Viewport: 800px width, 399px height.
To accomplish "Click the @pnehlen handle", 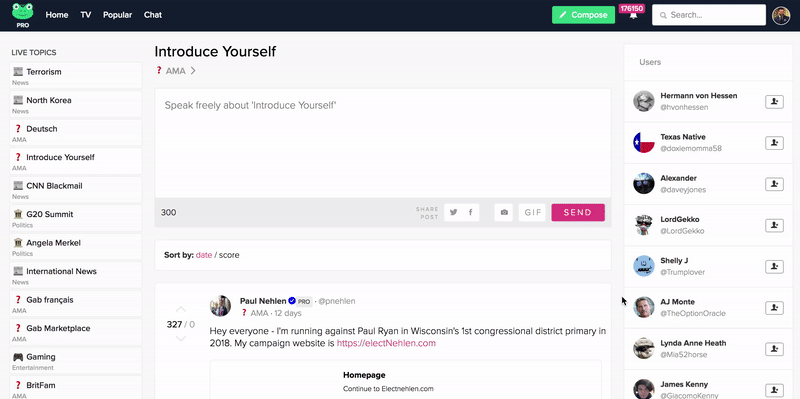I will tap(337, 301).
